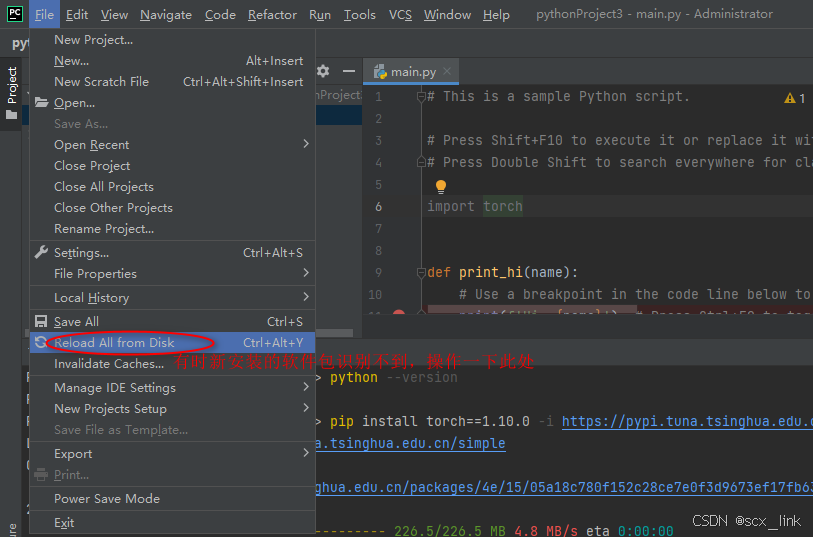Toggle Power Save Mode
Viewport: 813px width, 537px height.
point(172,499)
